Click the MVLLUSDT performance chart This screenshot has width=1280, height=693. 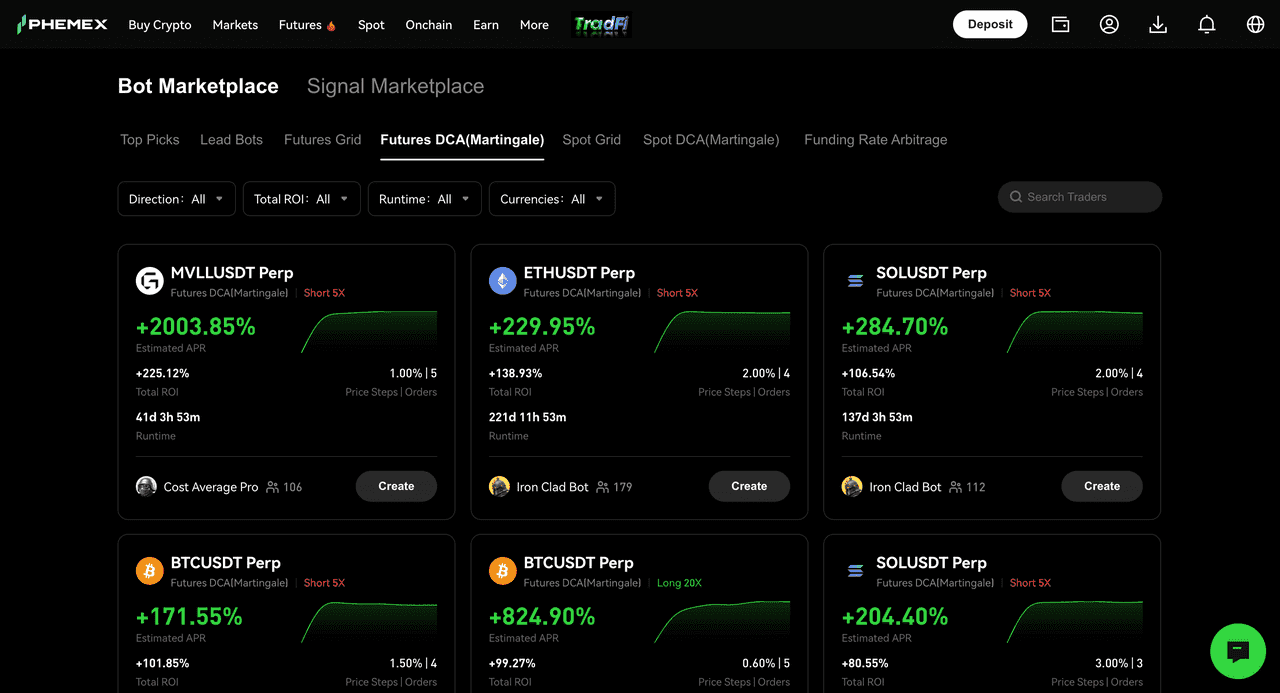[369, 332]
